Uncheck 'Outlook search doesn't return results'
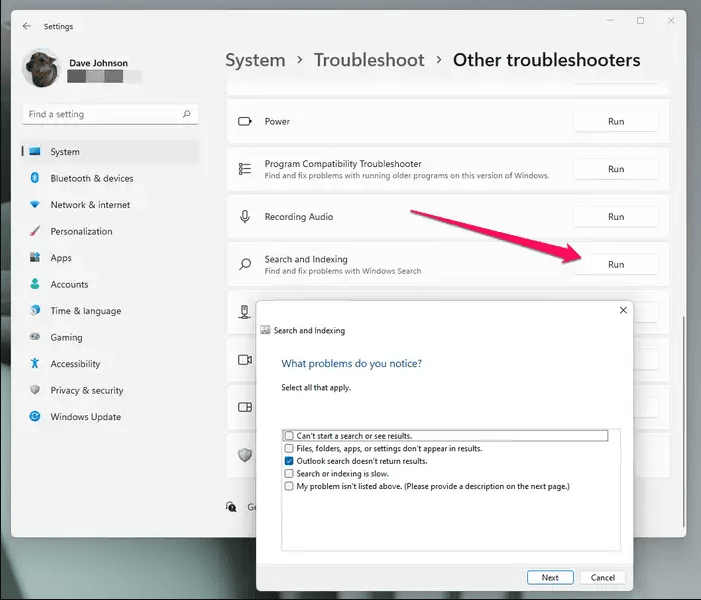701x600 pixels. click(x=289, y=461)
